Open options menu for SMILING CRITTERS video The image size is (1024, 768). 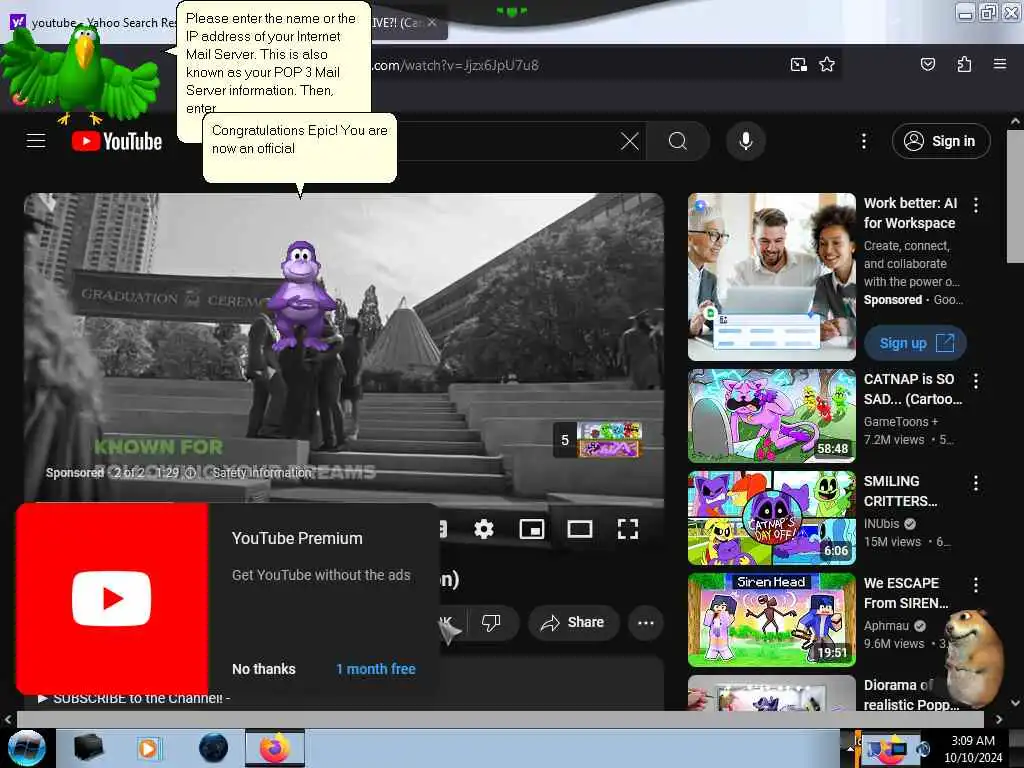point(976,483)
